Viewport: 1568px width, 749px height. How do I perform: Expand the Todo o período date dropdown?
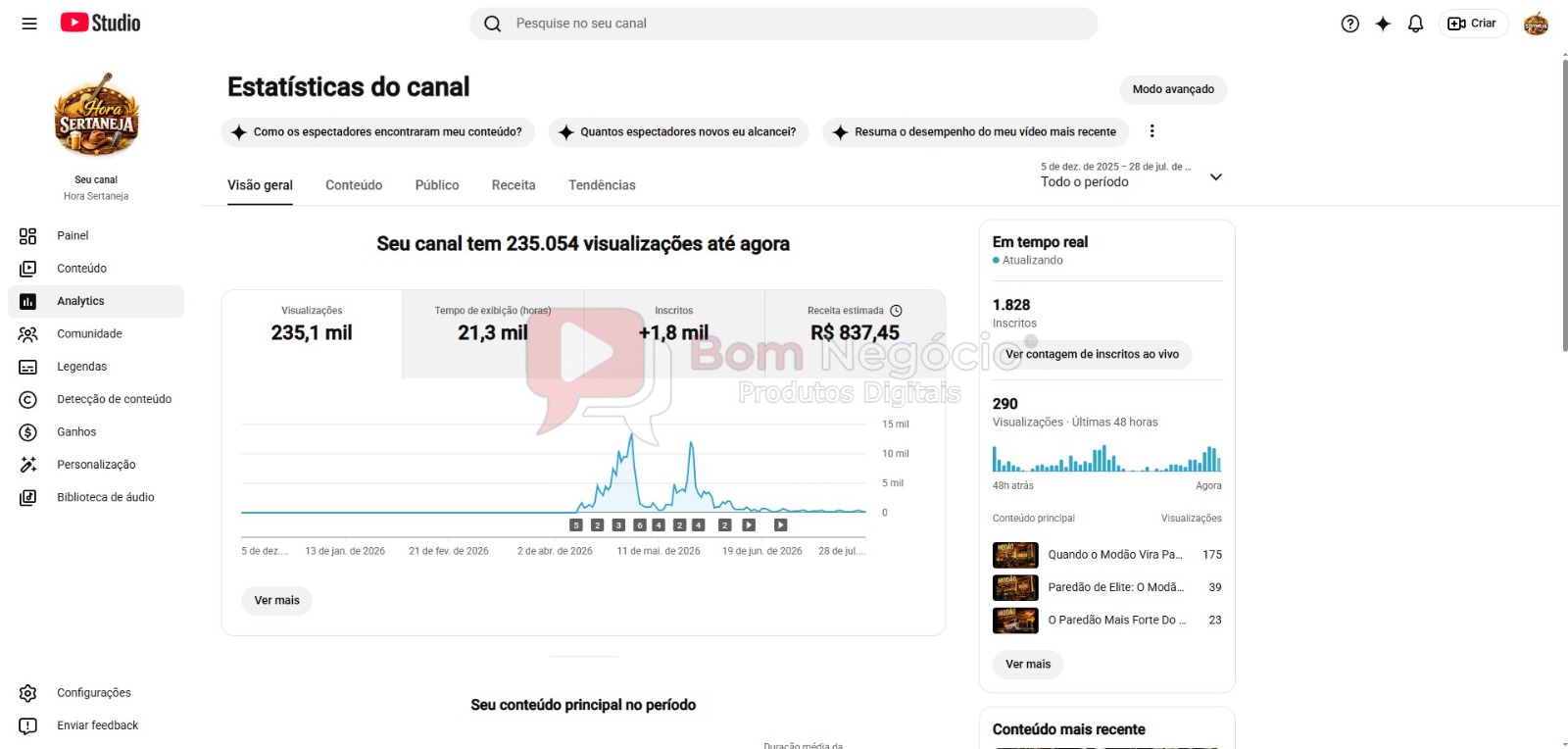(x=1132, y=175)
